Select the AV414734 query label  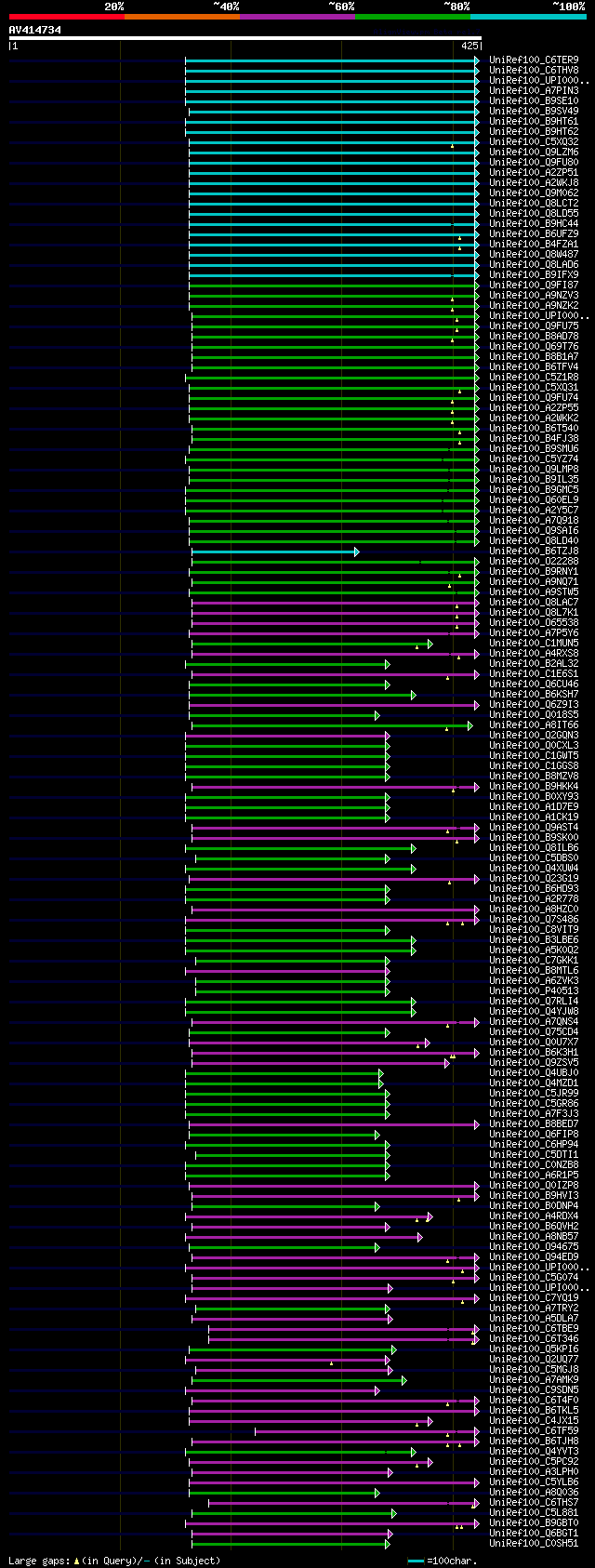(35, 30)
